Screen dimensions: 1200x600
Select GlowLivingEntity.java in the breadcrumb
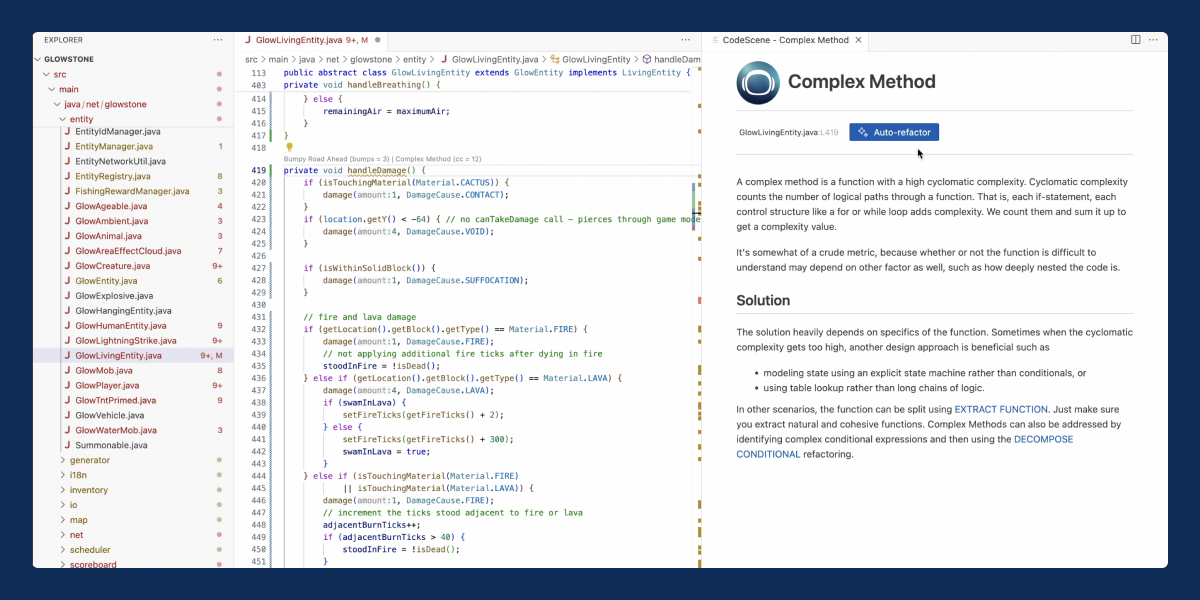click(495, 60)
